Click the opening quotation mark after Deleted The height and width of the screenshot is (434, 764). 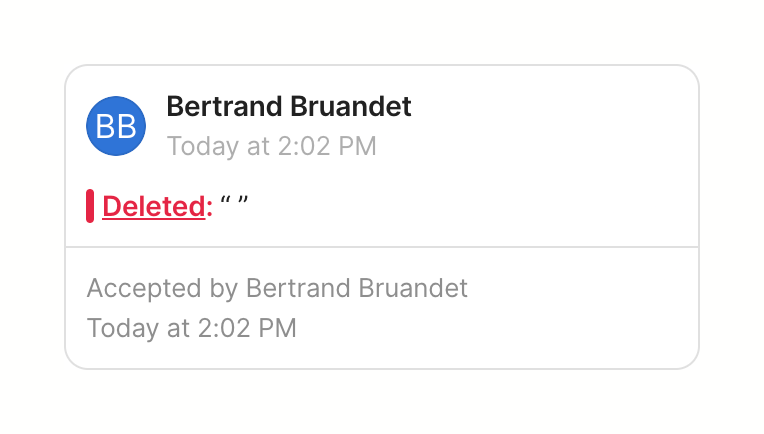tap(226, 203)
